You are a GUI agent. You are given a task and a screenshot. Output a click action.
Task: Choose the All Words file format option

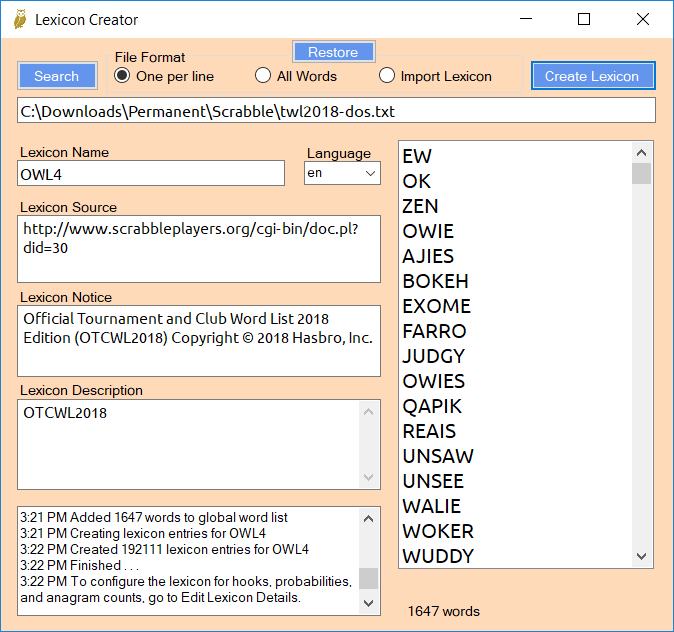pos(263,76)
